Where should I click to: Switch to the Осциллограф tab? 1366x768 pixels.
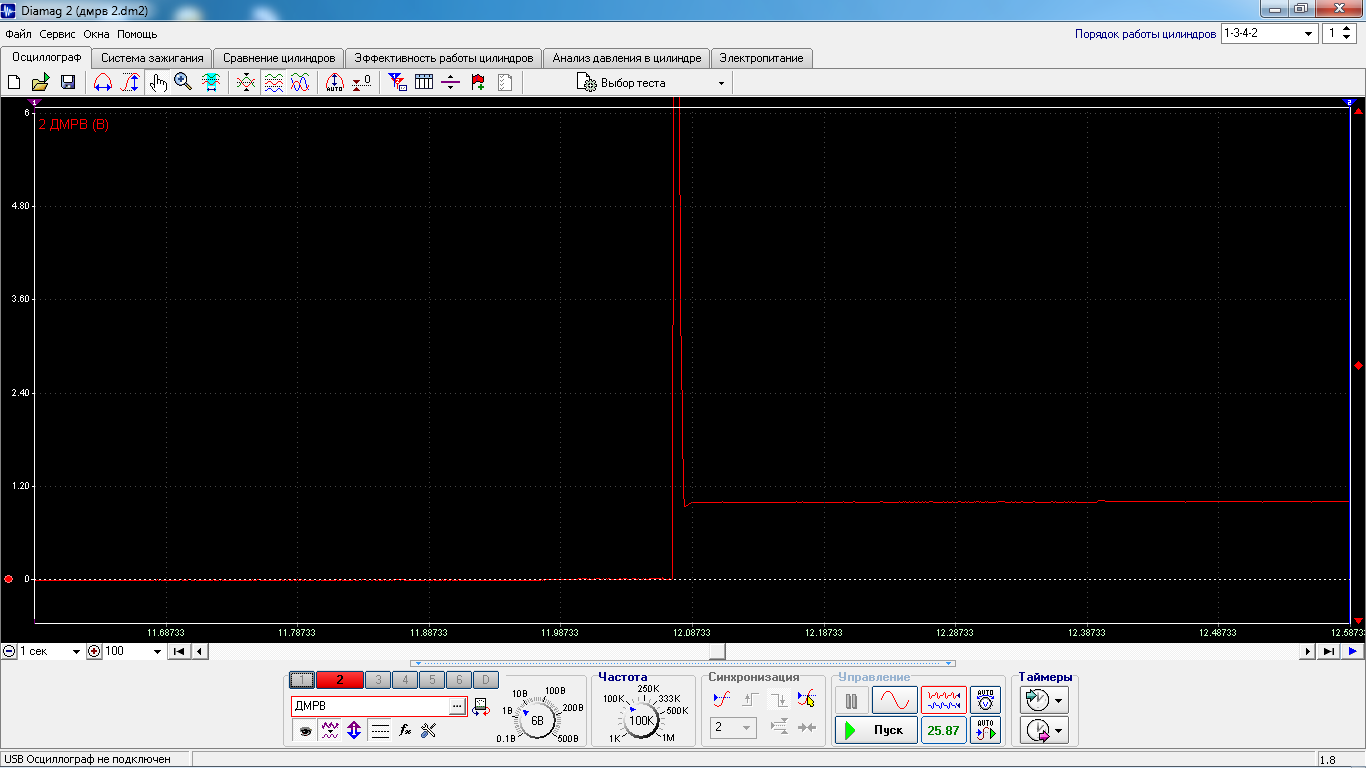(x=46, y=57)
